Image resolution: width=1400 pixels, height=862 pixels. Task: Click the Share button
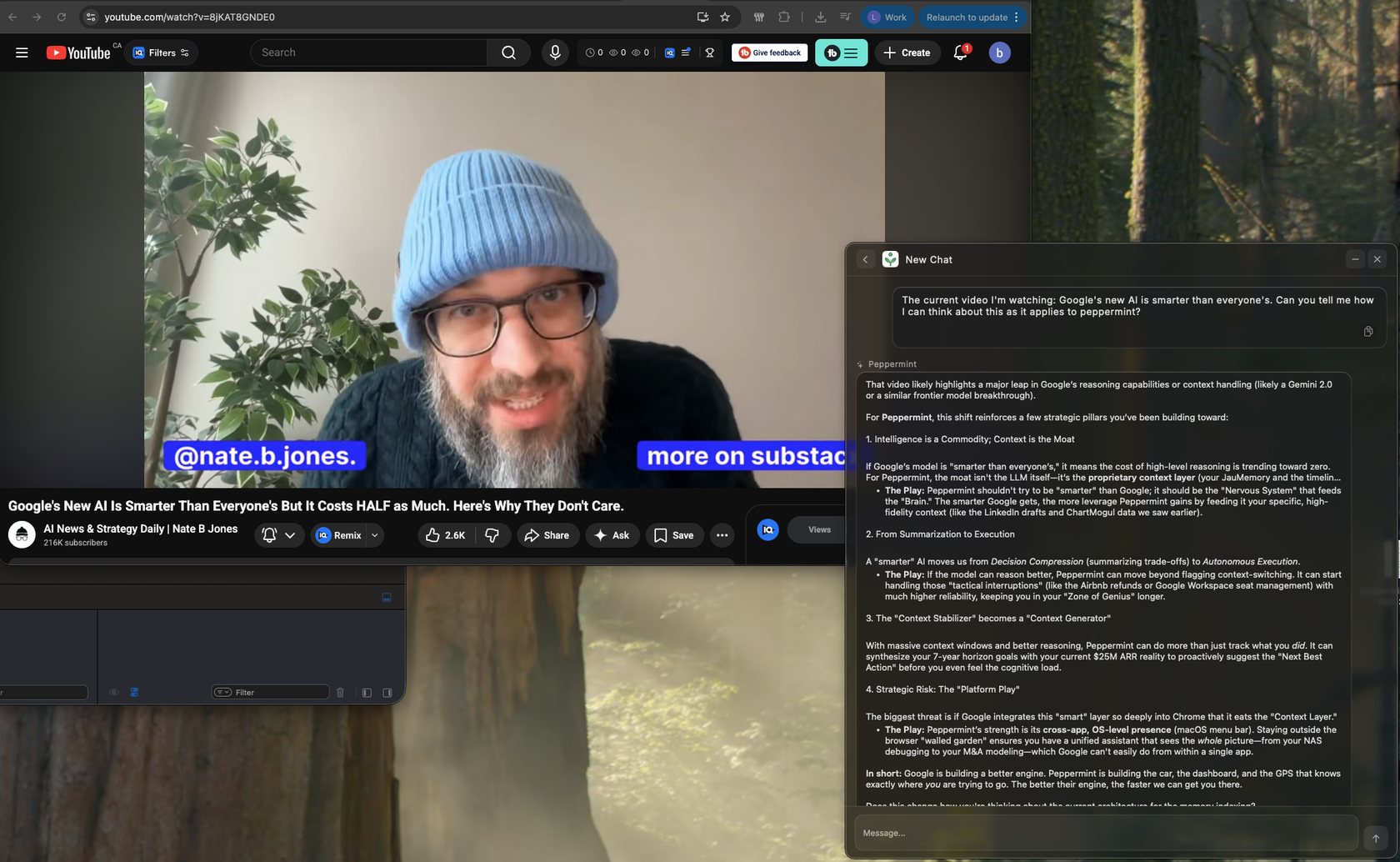pos(547,535)
